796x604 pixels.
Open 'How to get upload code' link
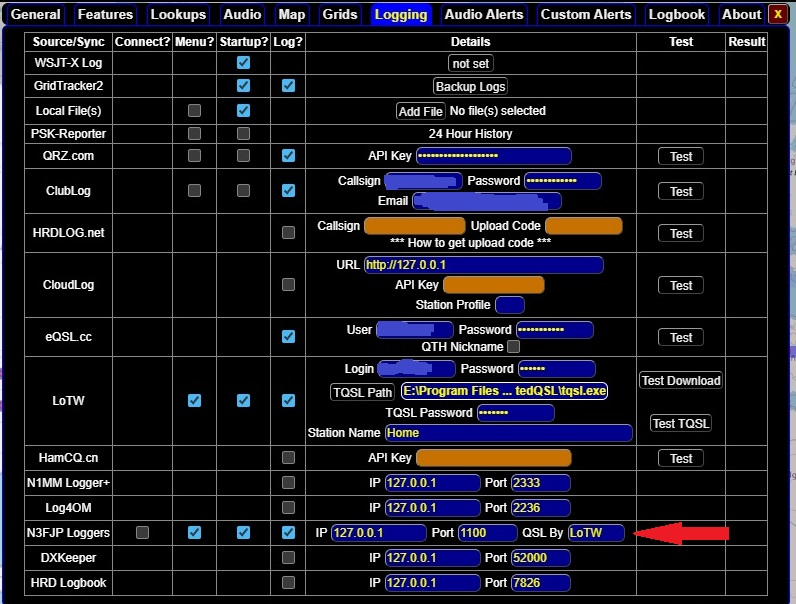pos(471,243)
